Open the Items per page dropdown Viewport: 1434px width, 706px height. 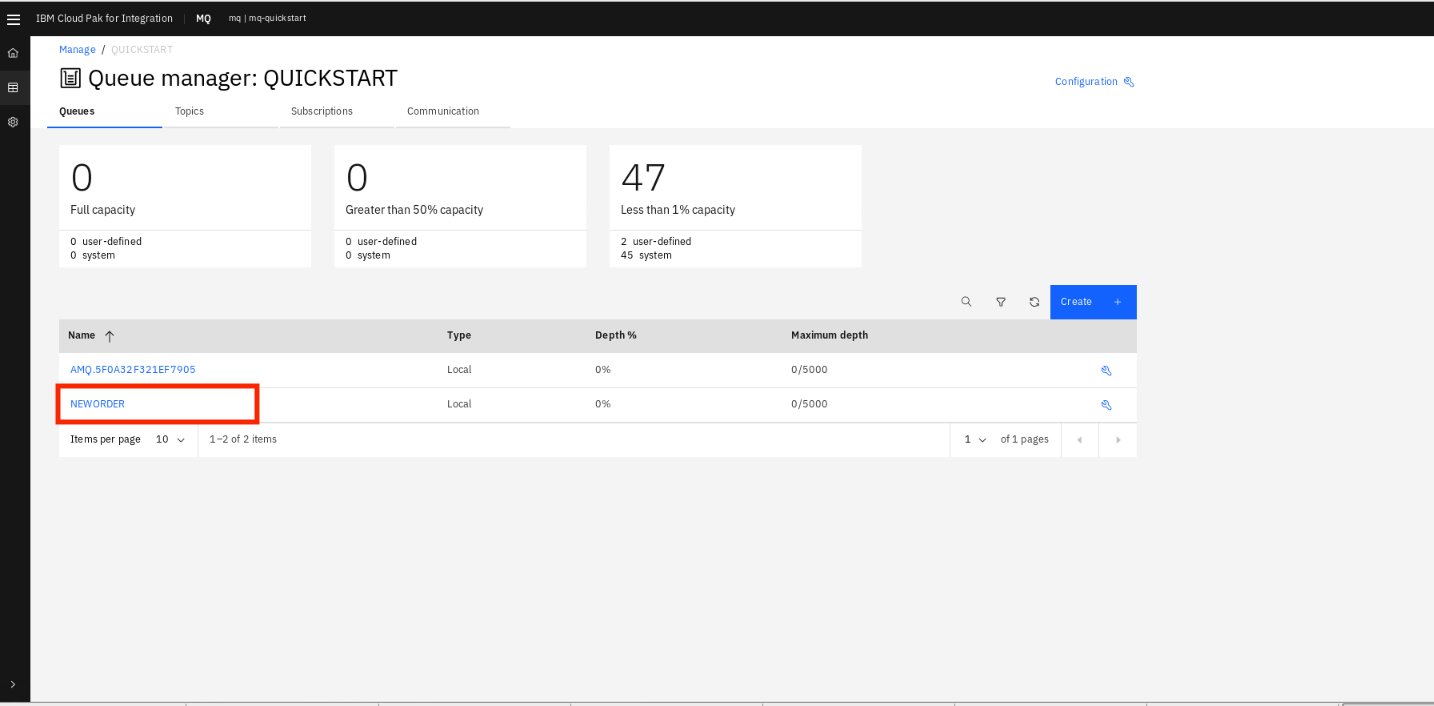[170, 439]
